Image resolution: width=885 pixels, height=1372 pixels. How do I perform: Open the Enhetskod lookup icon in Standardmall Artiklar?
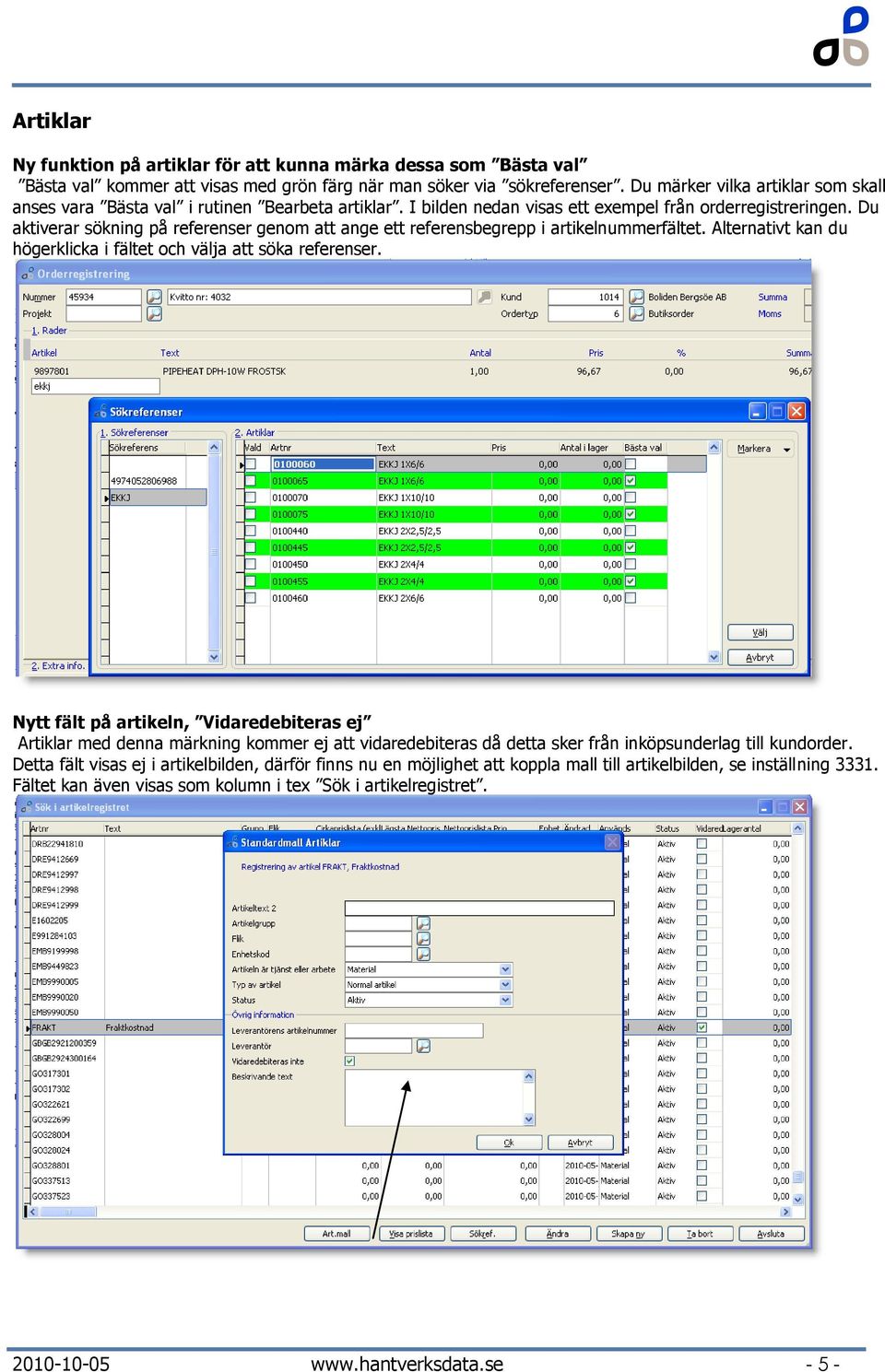point(423,954)
